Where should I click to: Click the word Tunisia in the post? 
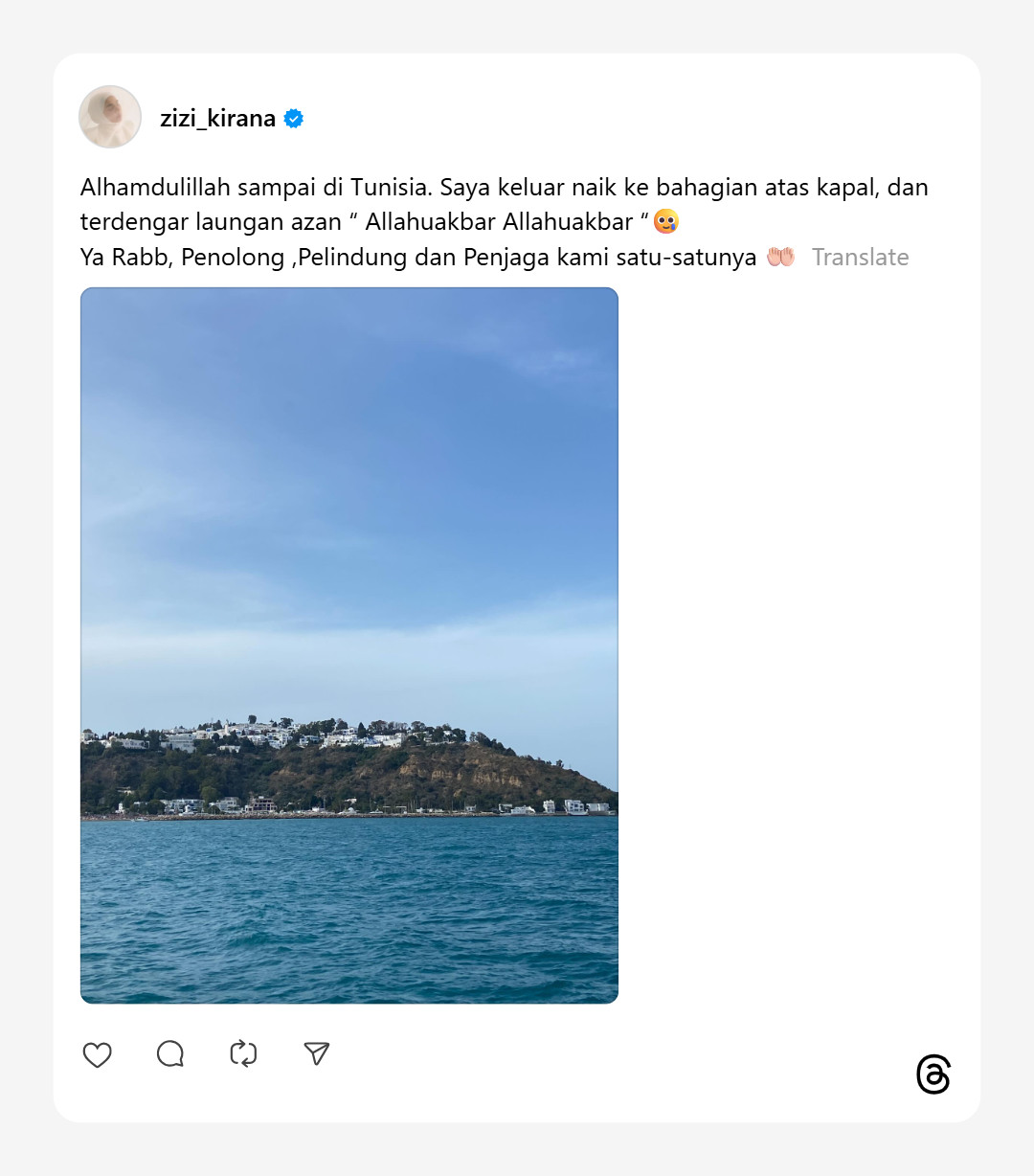390,187
